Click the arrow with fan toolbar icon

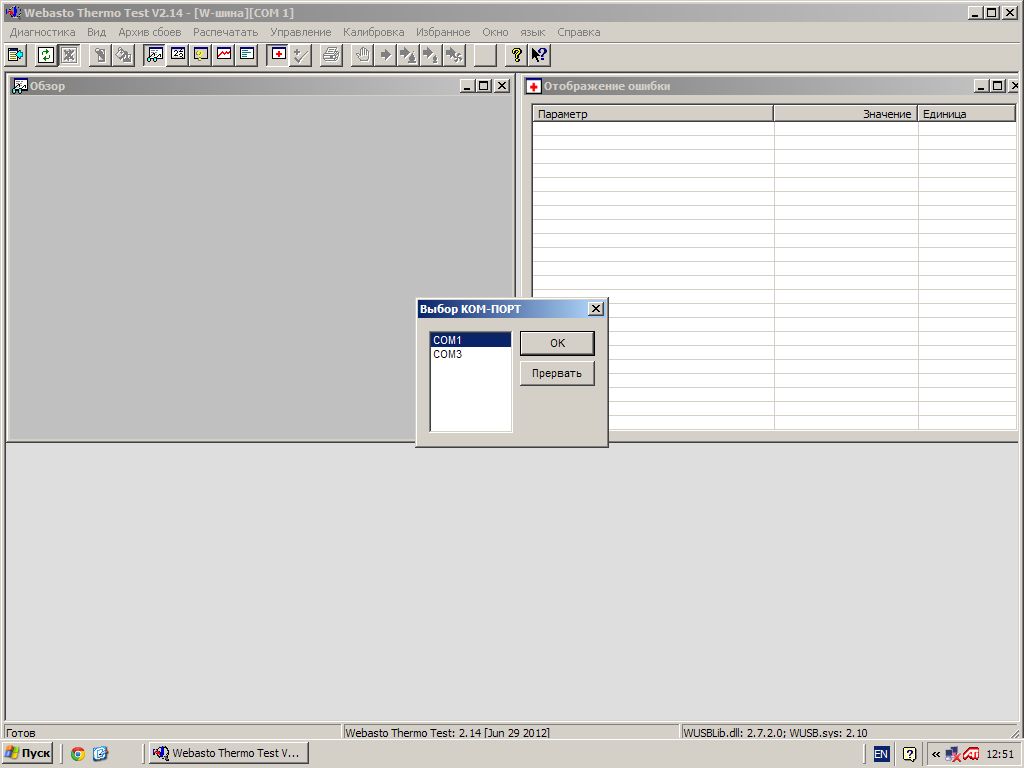(454, 56)
